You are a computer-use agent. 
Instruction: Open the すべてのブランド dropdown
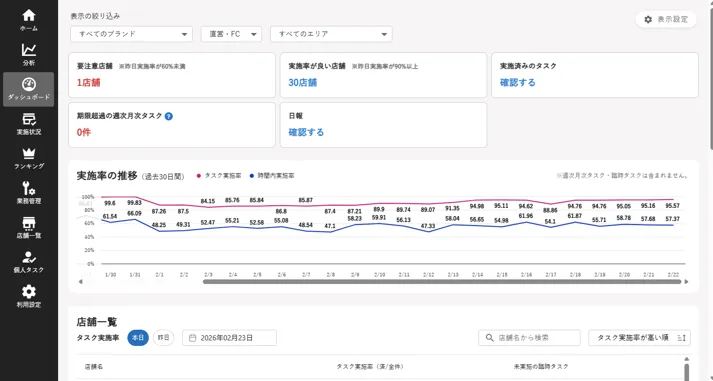[x=131, y=34]
